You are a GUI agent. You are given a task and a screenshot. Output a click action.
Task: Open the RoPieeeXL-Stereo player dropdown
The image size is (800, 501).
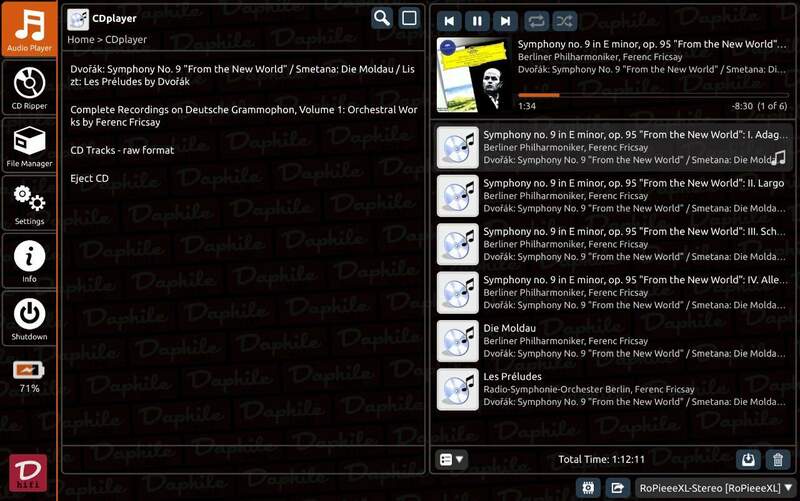[714, 488]
